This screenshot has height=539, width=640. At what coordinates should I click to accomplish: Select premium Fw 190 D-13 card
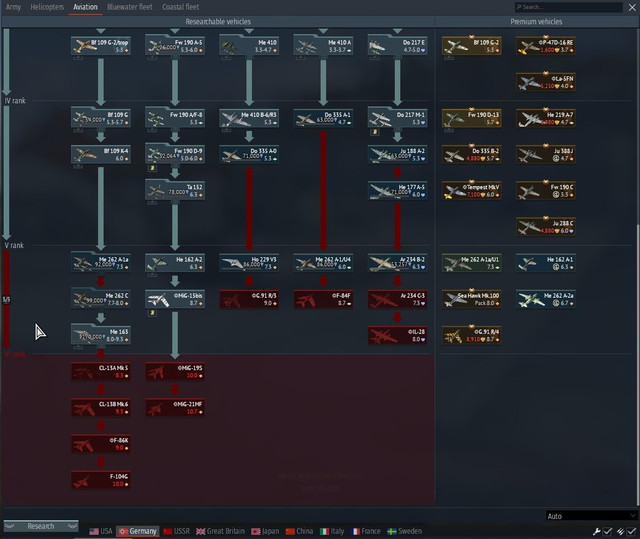pyautogui.click(x=471, y=118)
